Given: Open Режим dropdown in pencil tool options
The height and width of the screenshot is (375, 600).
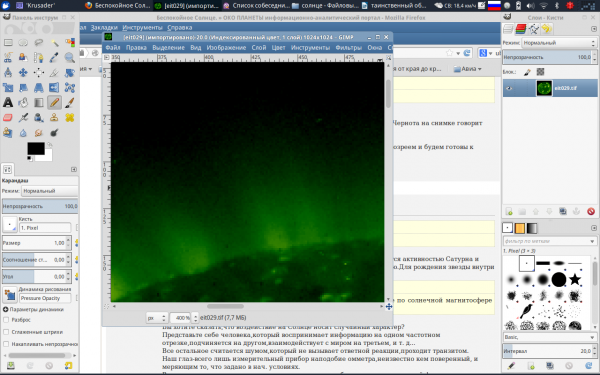Looking at the screenshot, I should [x=49, y=191].
